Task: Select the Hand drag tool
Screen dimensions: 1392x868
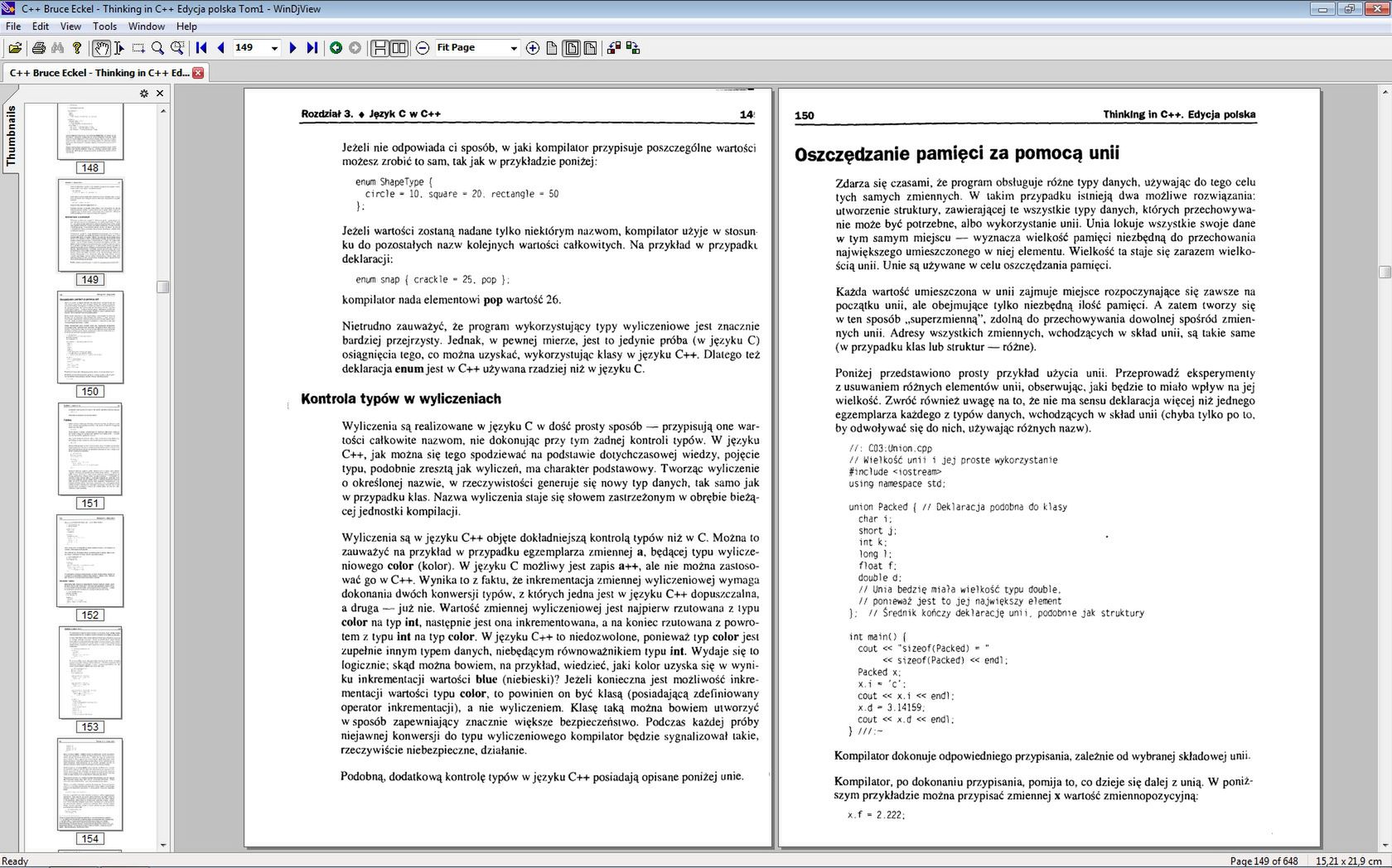Action: click(101, 48)
